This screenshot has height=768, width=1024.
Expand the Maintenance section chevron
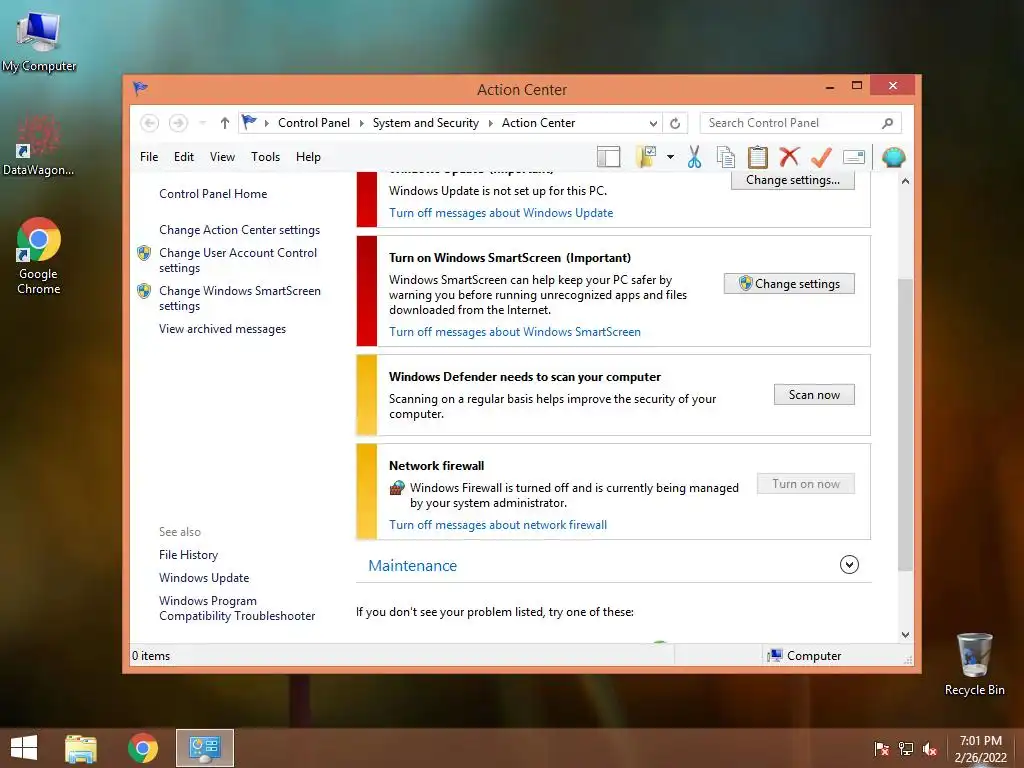pos(849,564)
